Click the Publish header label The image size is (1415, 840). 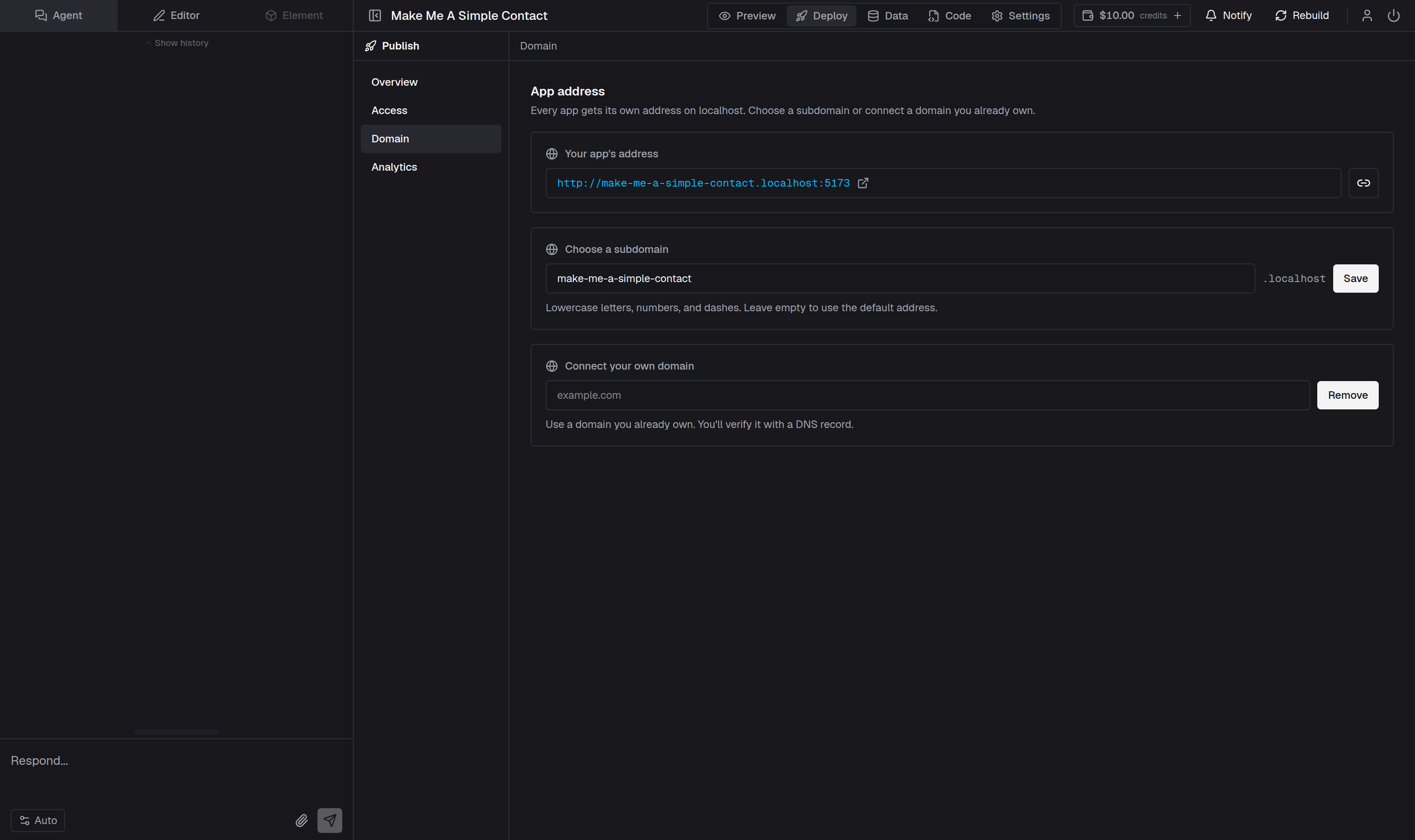pyautogui.click(x=400, y=46)
